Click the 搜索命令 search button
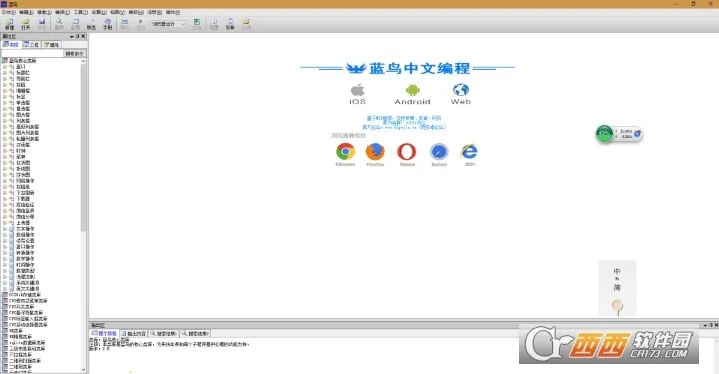 tap(74, 54)
